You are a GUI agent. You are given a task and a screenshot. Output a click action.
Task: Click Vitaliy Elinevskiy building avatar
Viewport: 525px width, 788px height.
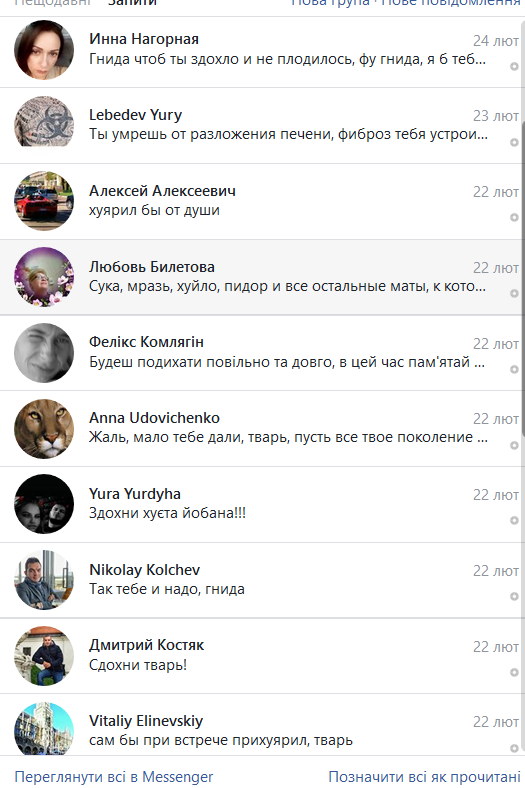(44, 729)
